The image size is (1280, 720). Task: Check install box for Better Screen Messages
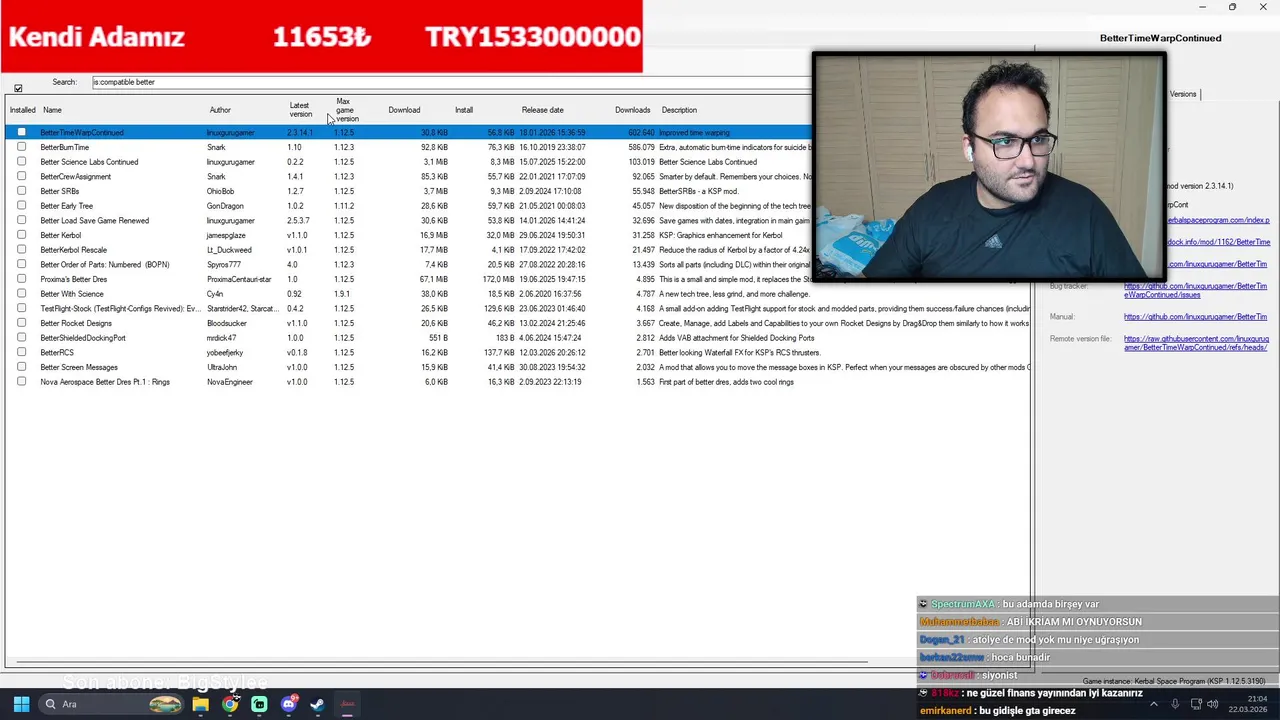21,367
